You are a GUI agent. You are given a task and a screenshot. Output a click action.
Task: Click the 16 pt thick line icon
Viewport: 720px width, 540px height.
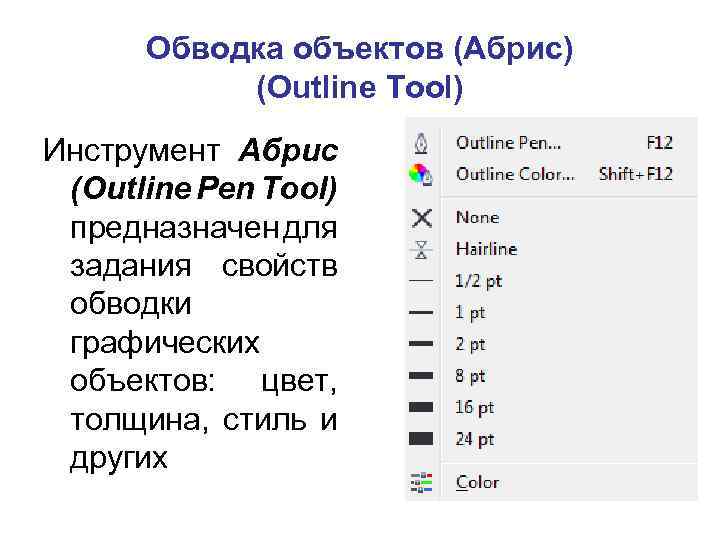click(x=421, y=407)
